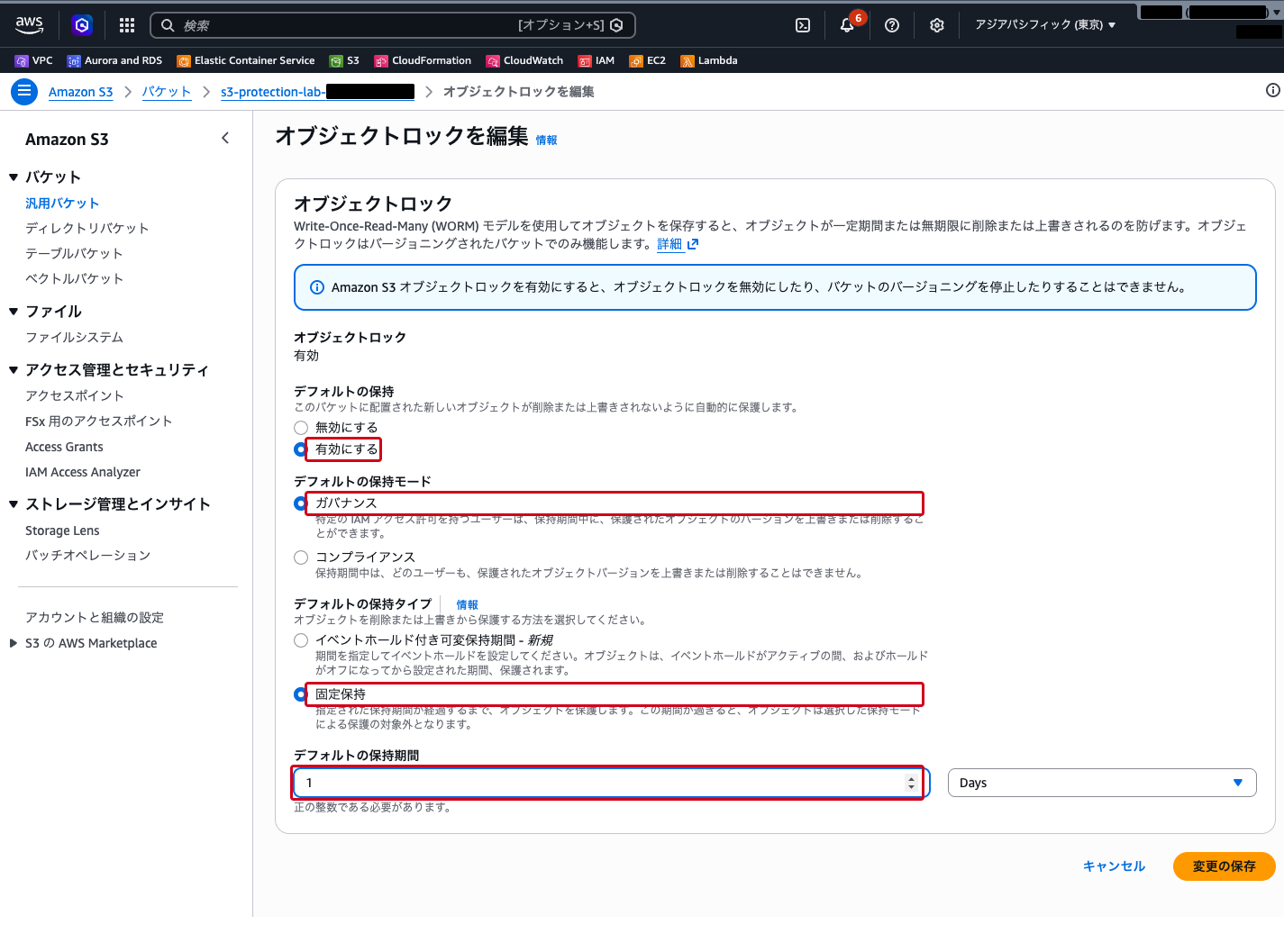This screenshot has height=952, width=1284.
Task: Open the 詳細 external link
Action: (678, 244)
